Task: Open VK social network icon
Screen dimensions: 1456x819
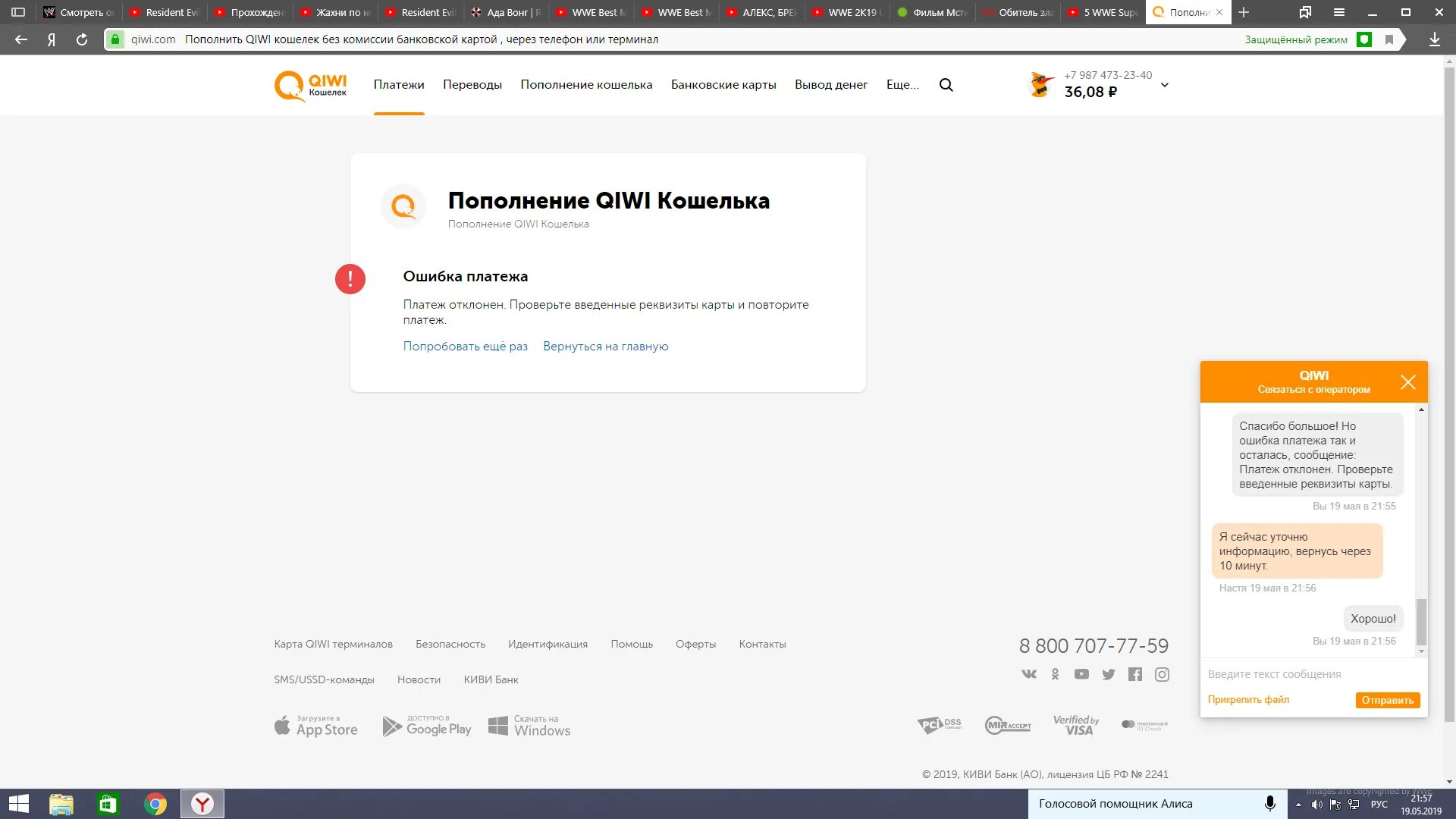Action: [x=1028, y=674]
